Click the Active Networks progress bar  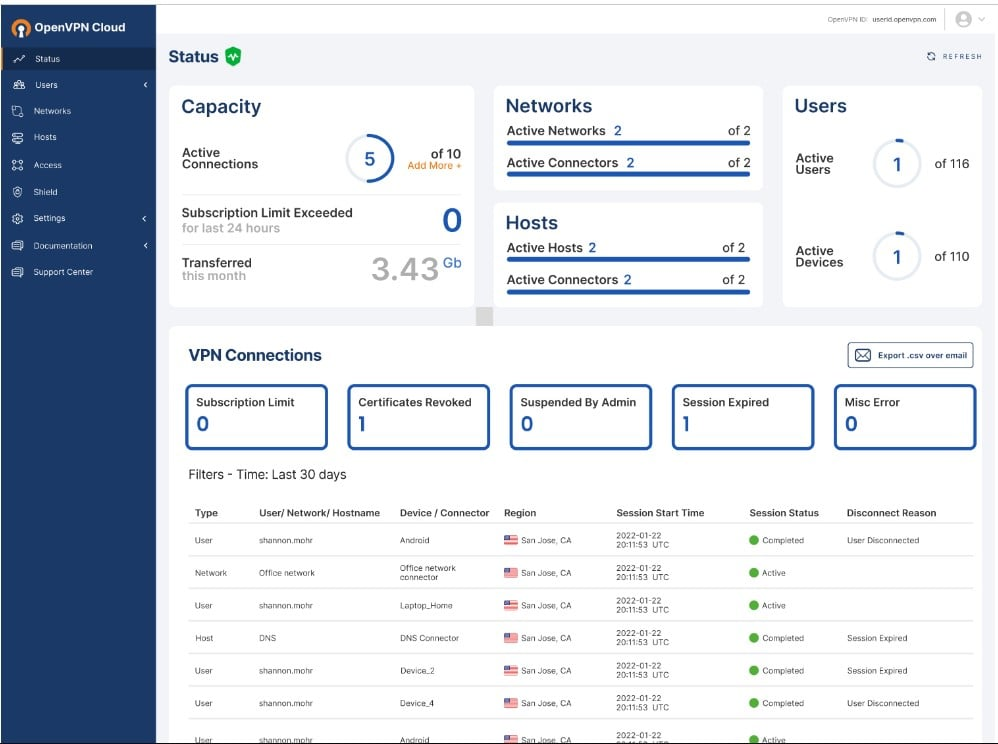coord(628,143)
